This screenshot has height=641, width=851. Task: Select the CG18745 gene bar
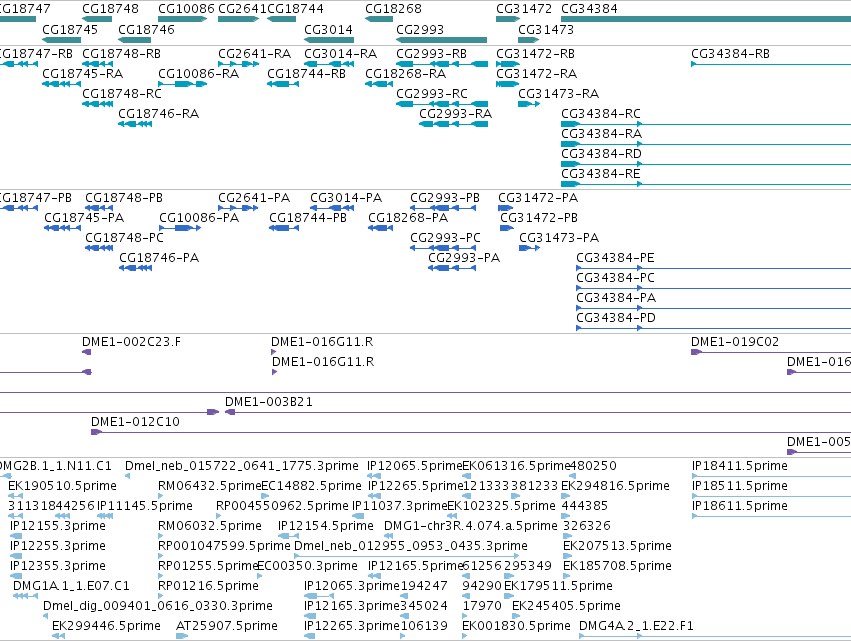click(x=61, y=40)
